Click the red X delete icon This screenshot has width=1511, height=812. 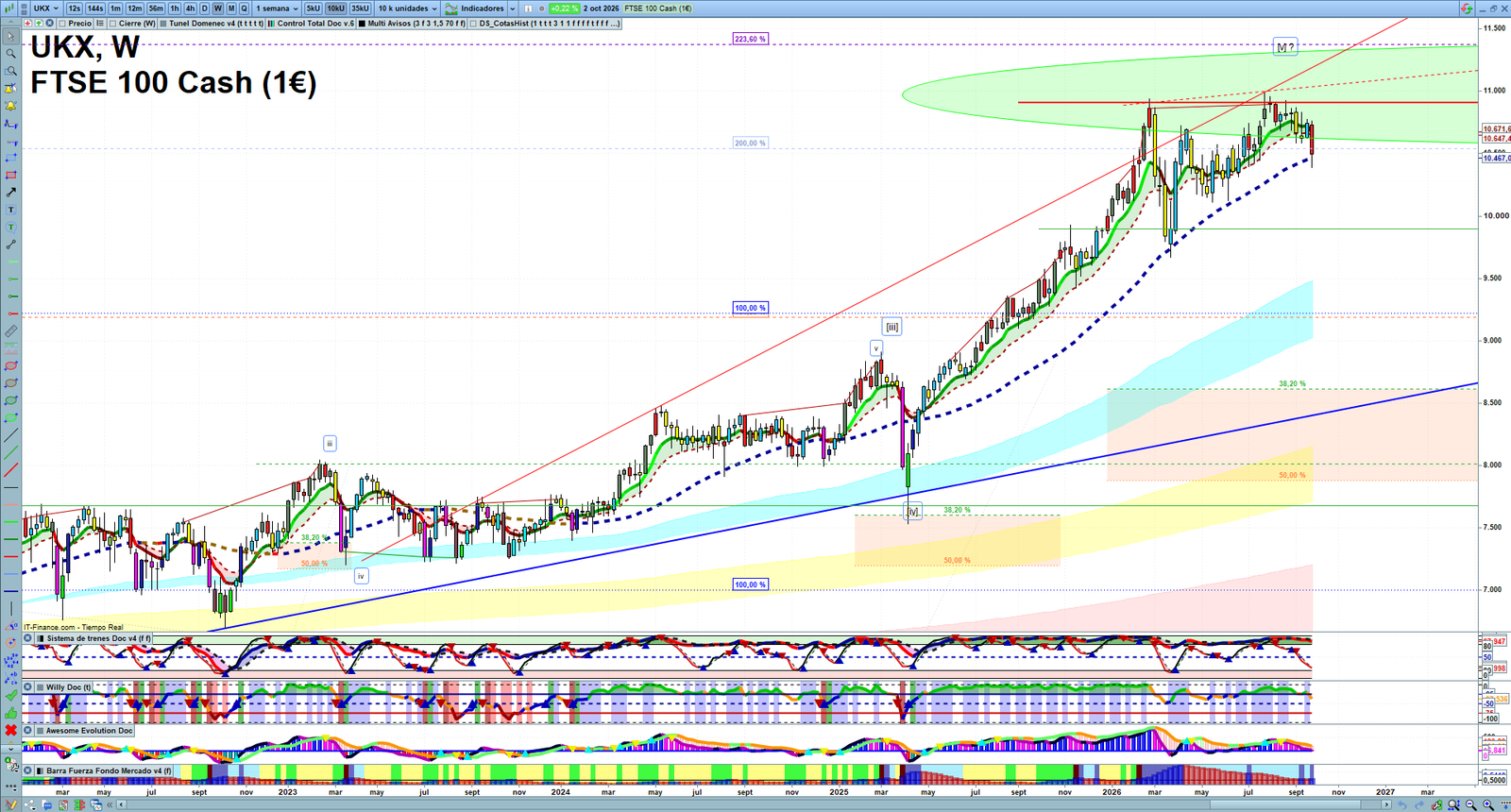[x=11, y=730]
